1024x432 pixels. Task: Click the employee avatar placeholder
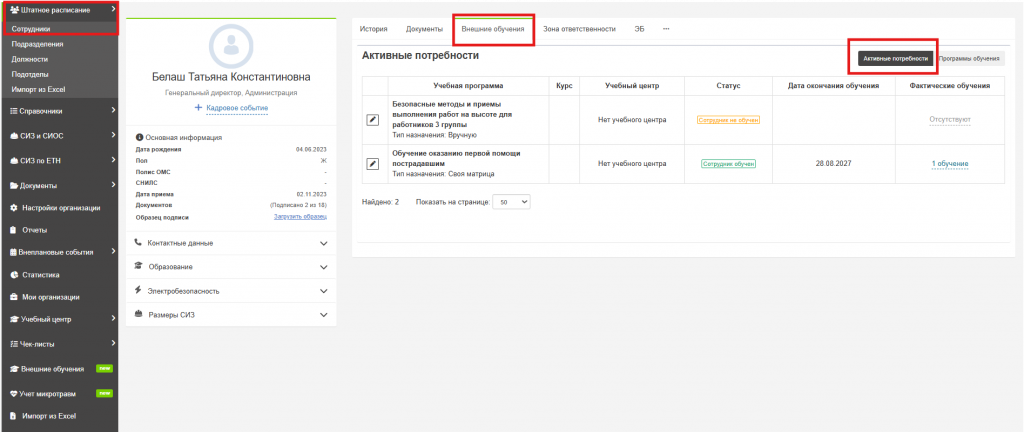[x=231, y=44]
